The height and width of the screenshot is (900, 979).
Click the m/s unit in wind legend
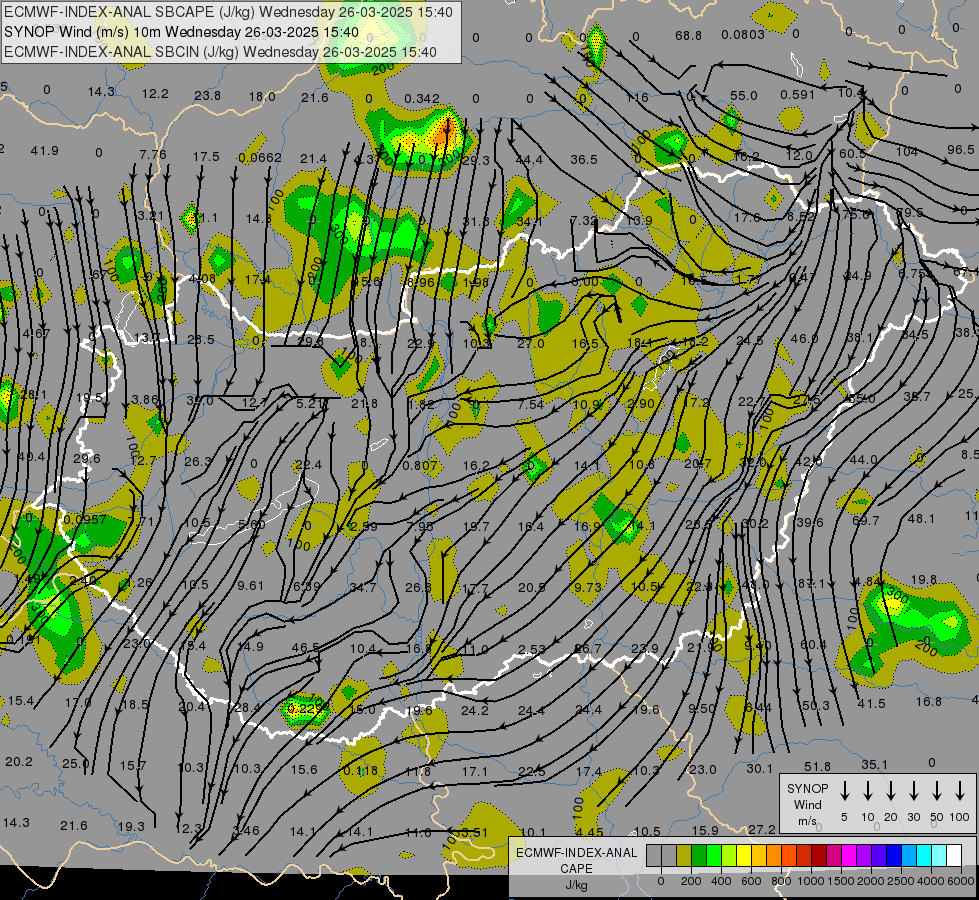pyautogui.click(x=807, y=821)
